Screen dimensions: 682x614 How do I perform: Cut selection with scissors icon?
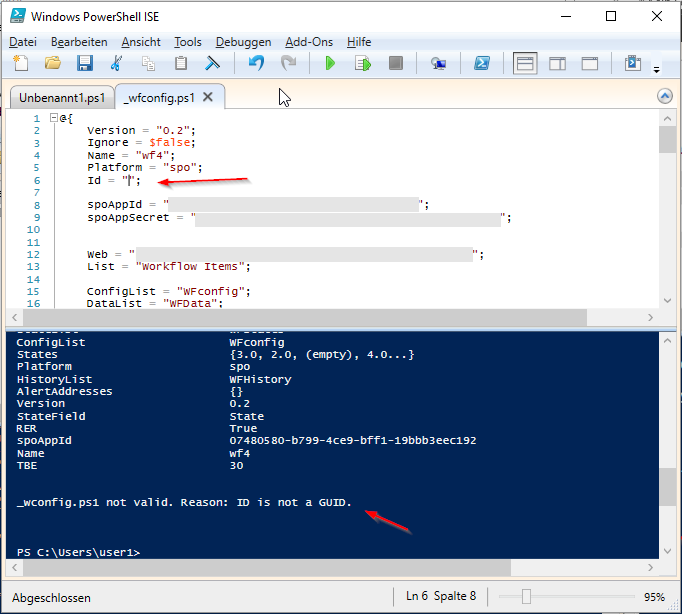click(x=116, y=63)
